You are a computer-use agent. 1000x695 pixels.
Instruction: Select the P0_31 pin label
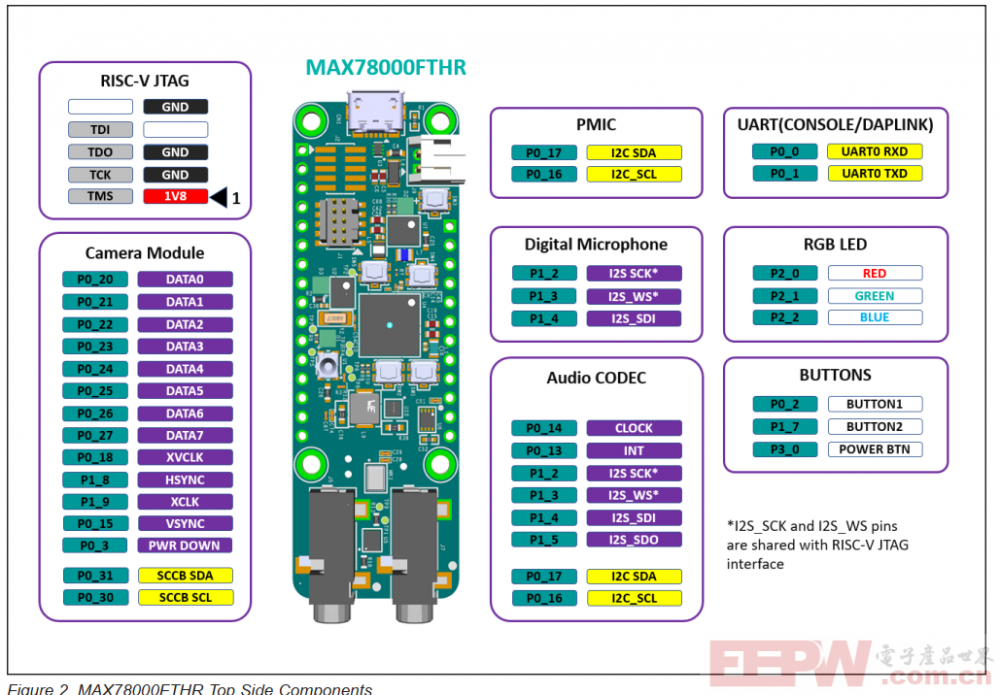click(x=95, y=576)
